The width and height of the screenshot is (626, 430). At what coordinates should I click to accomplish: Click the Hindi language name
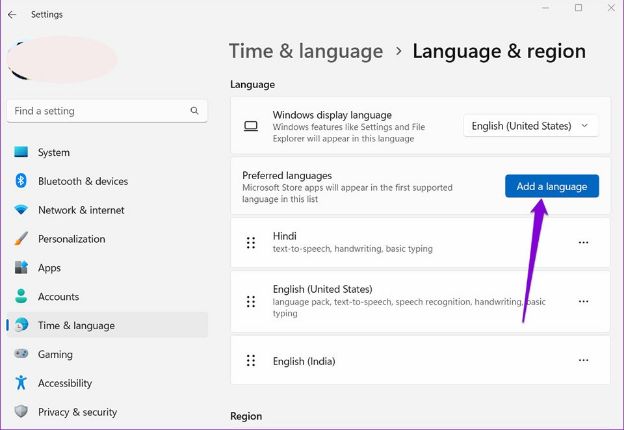(285, 236)
